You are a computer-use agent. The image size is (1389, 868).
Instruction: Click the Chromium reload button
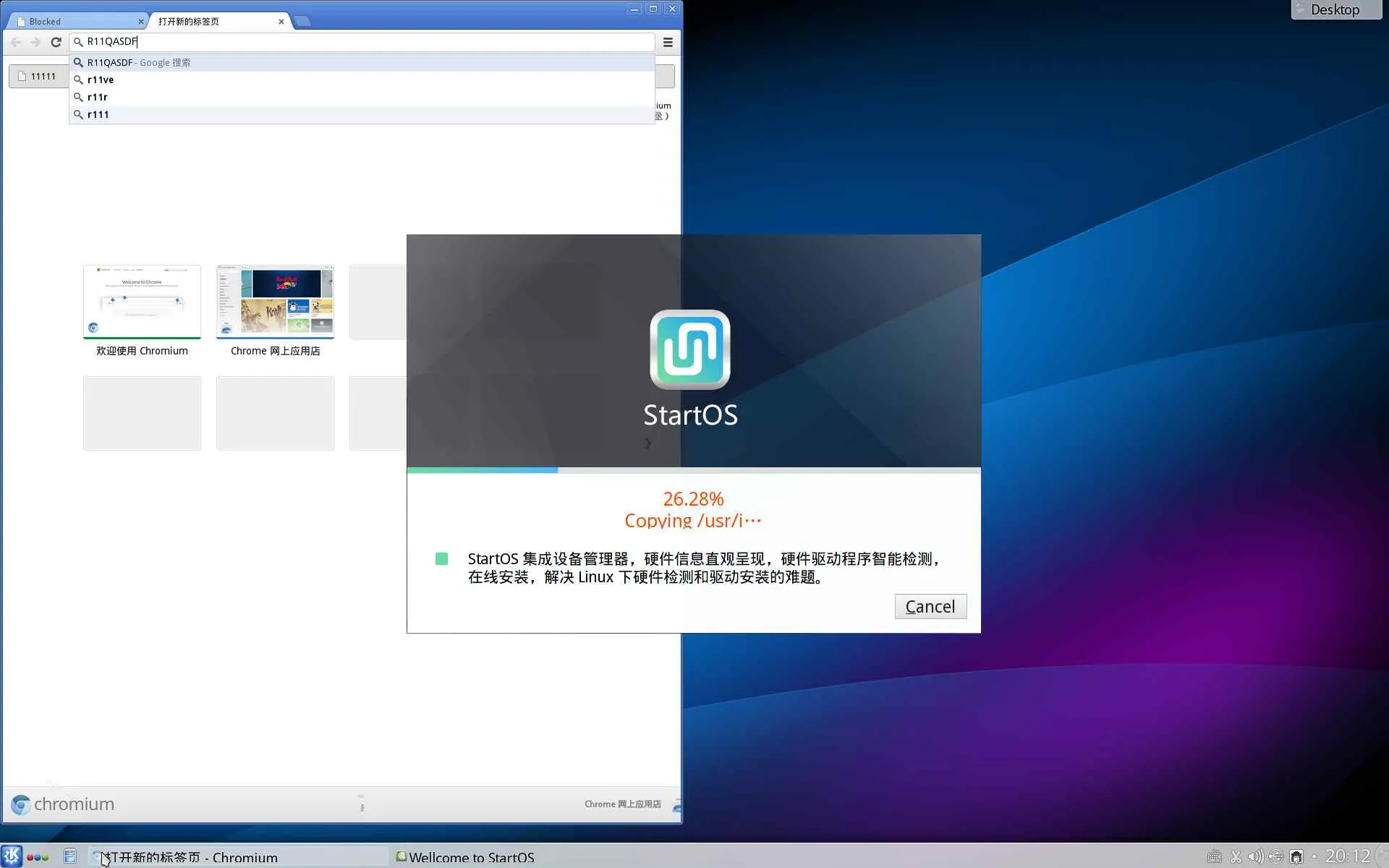click(56, 42)
